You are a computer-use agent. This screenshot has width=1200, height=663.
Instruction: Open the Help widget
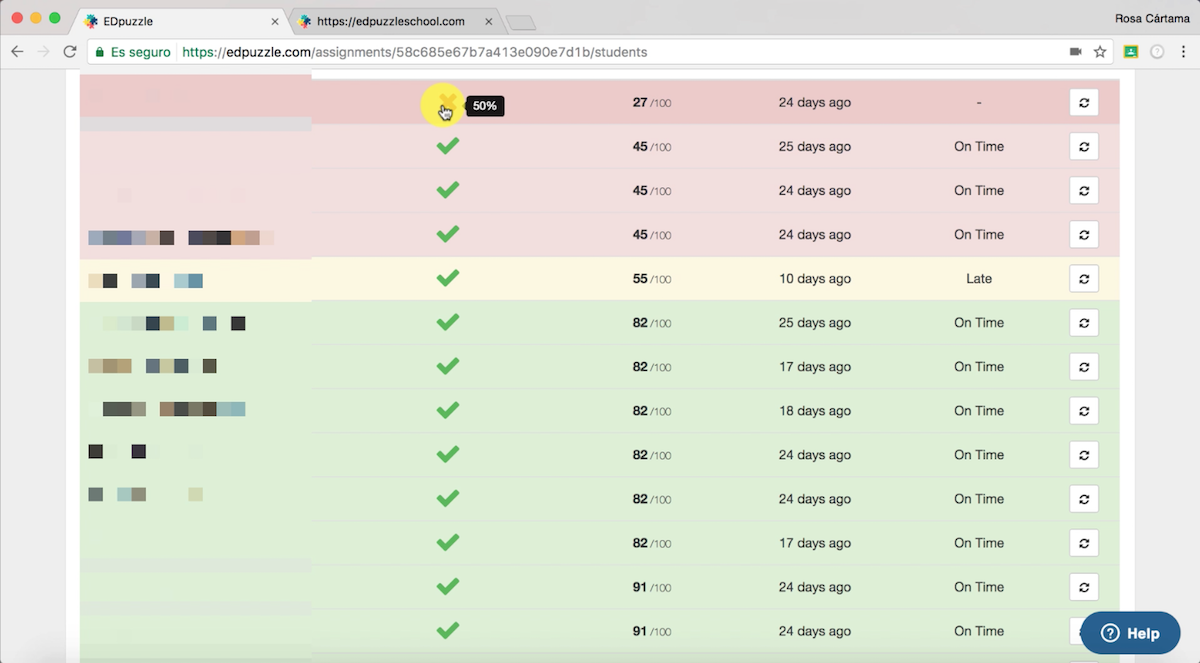coord(1130,633)
